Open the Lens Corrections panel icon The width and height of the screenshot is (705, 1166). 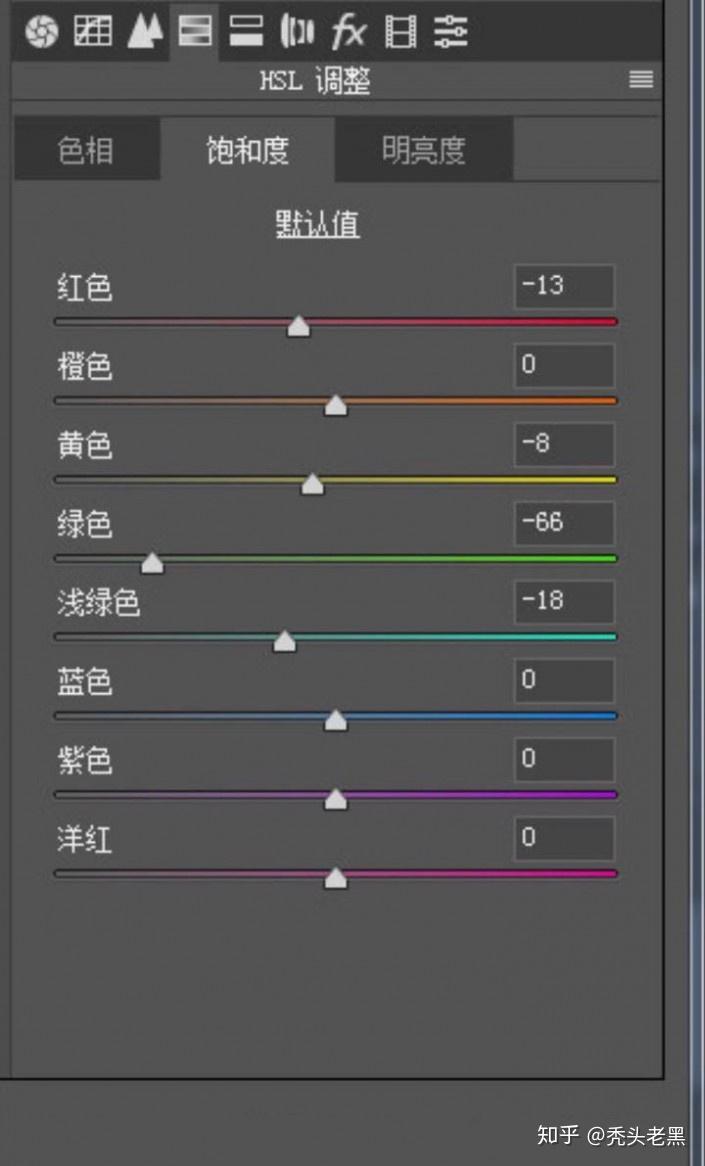coord(297,32)
